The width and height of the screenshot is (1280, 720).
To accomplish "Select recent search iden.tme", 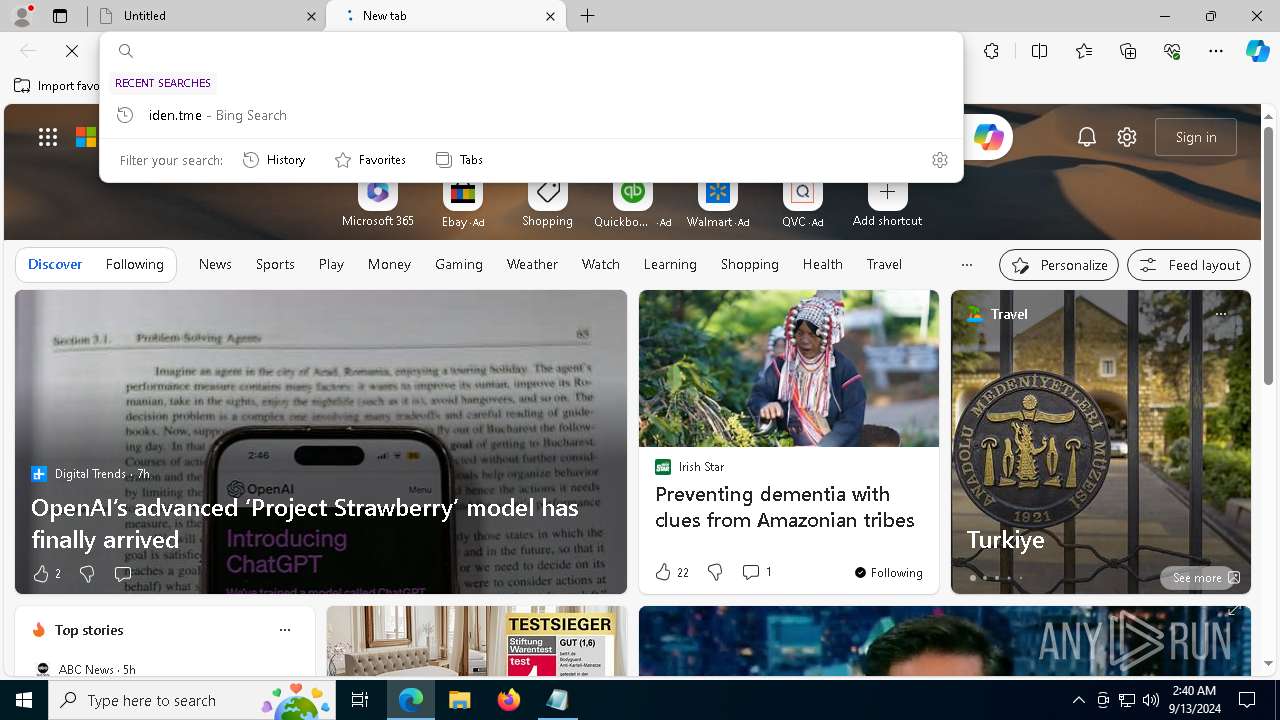I will 531,115.
